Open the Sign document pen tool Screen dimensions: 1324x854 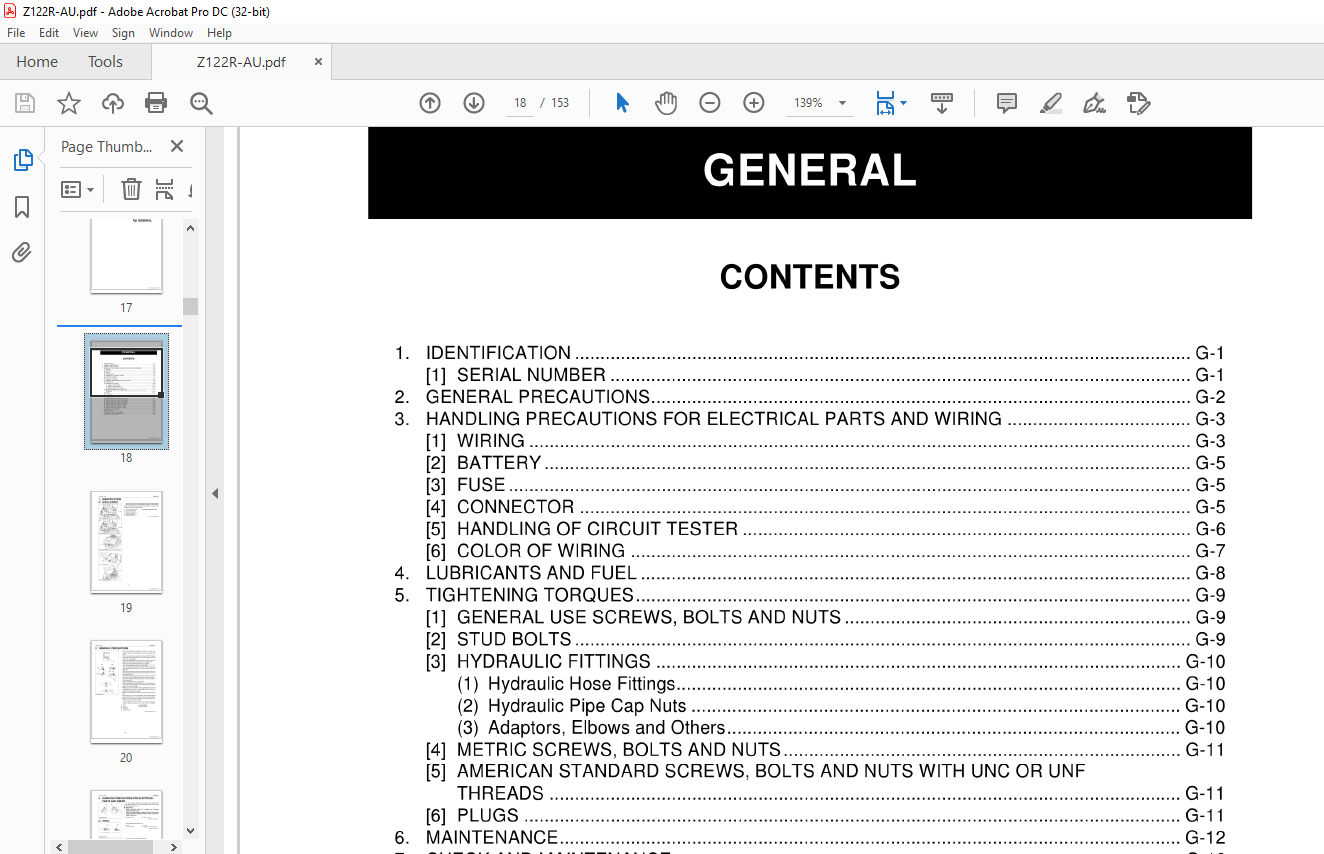pos(1094,103)
